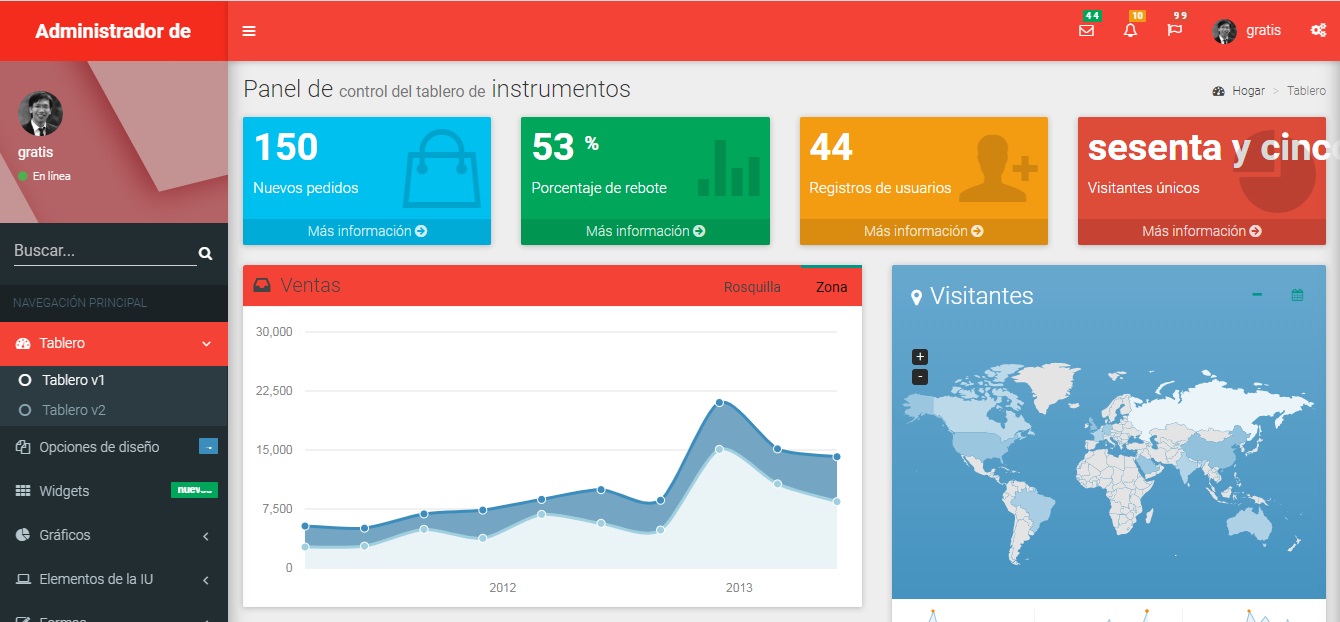
Task: Click Más información under Nuevos pedidos
Action: click(367, 231)
